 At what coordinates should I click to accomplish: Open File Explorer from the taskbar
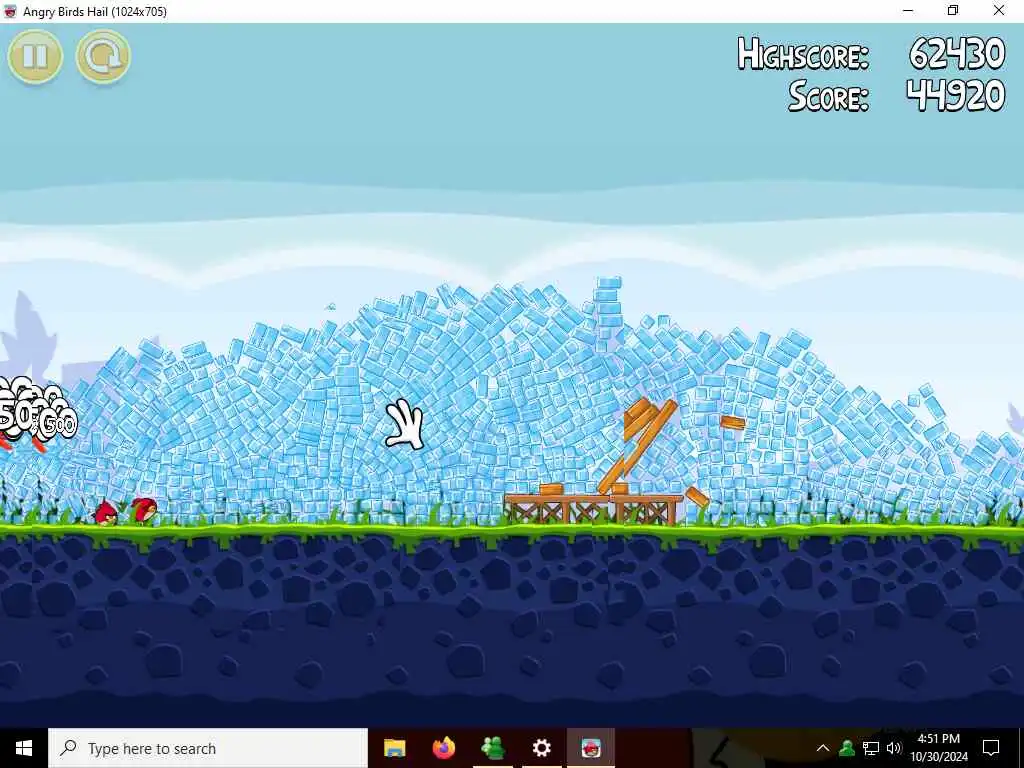pos(394,748)
